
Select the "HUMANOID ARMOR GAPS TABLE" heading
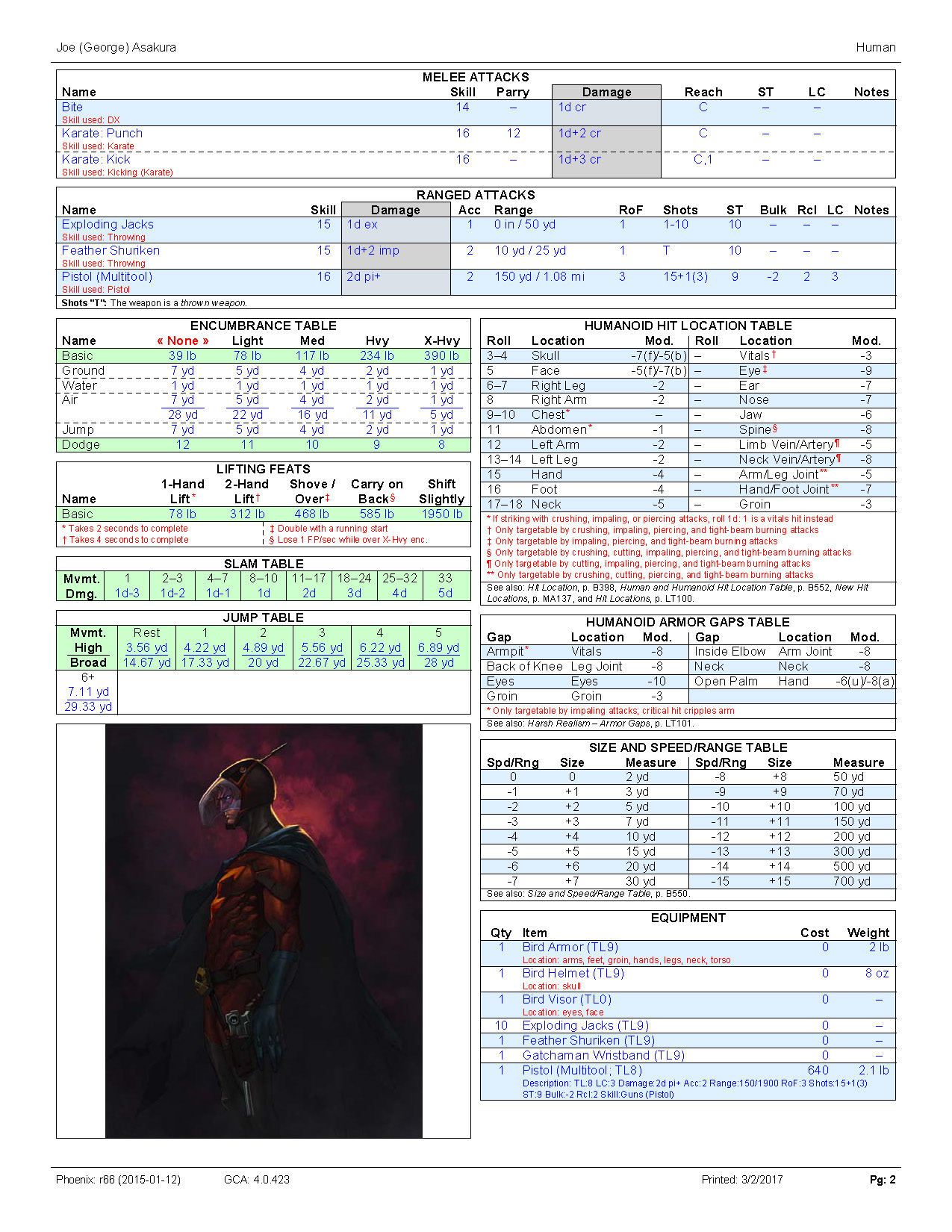point(688,623)
